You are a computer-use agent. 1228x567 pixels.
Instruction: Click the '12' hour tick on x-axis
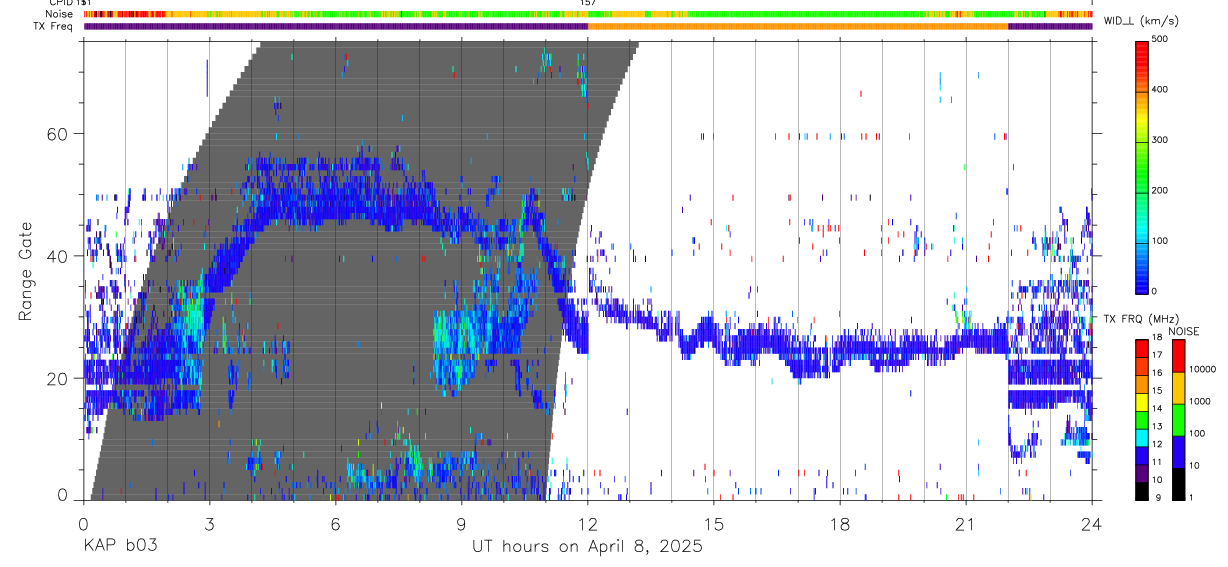[x=588, y=524]
